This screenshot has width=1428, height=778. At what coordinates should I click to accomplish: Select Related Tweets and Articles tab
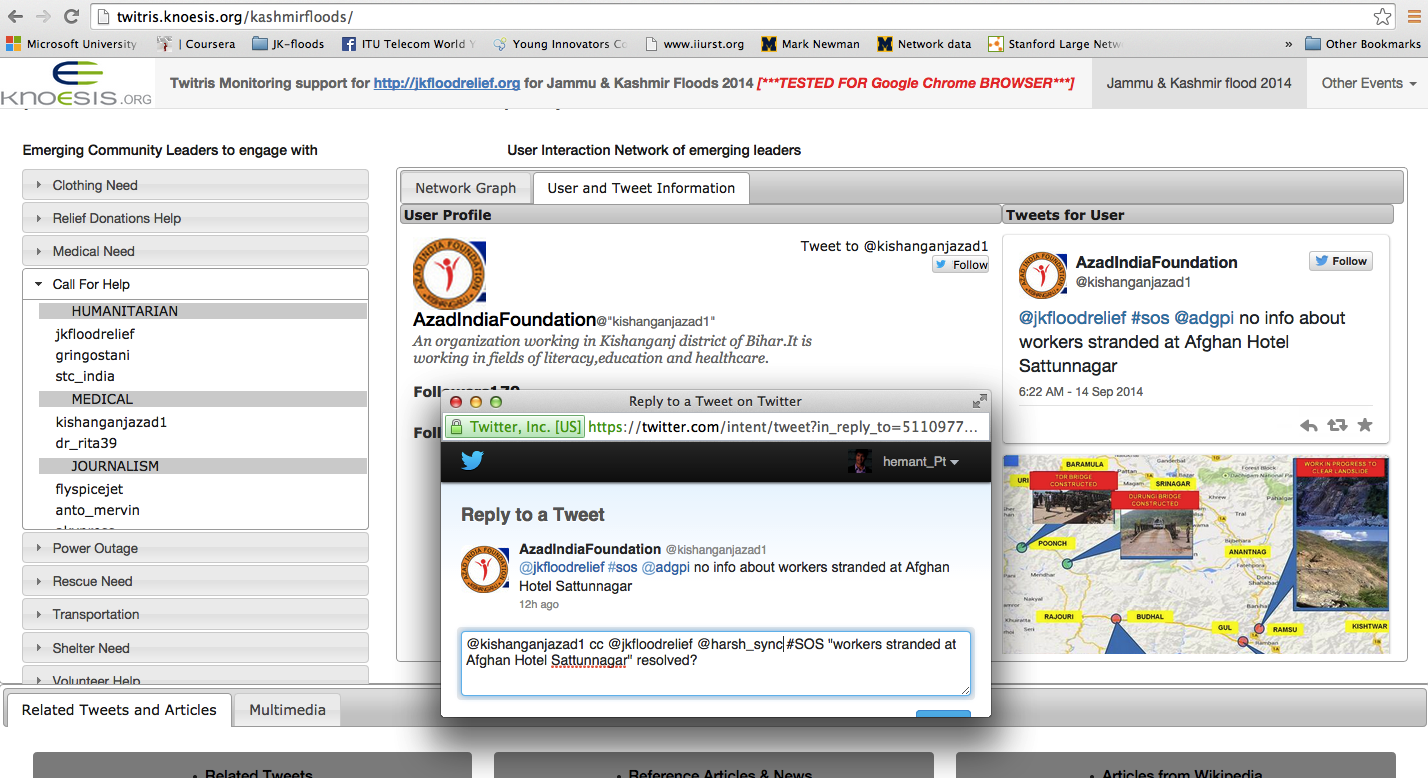tap(119, 710)
